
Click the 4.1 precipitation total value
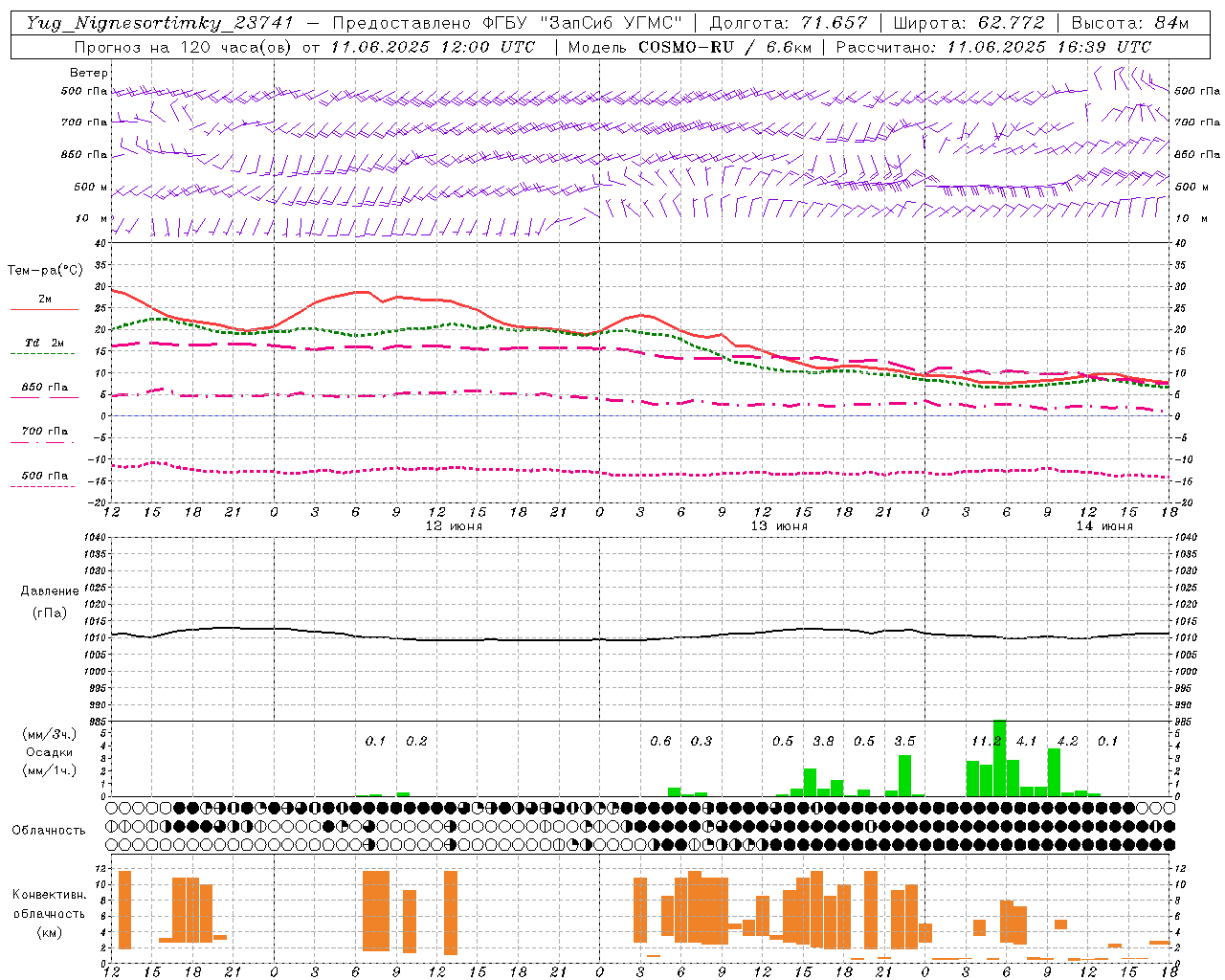(1026, 741)
